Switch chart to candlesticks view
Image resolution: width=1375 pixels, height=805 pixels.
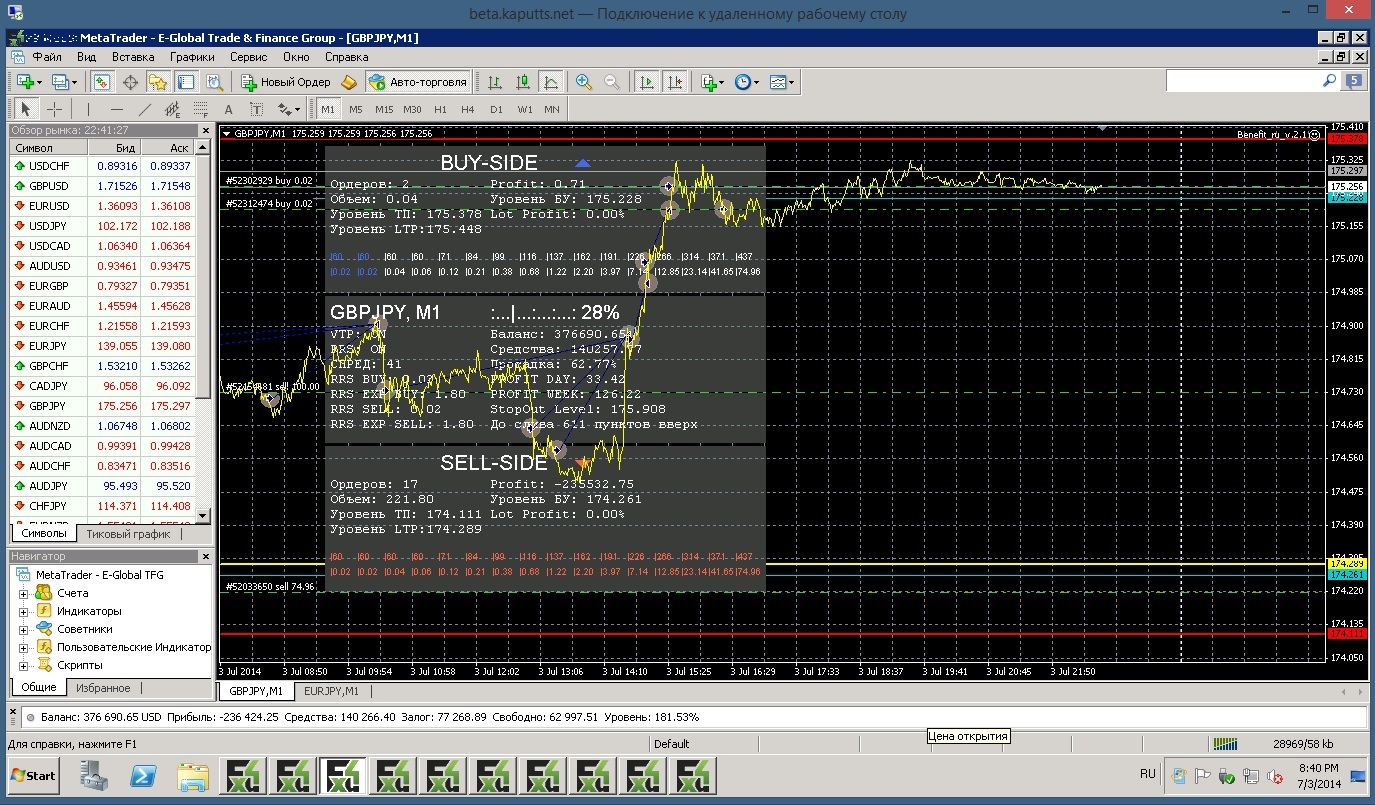click(522, 82)
